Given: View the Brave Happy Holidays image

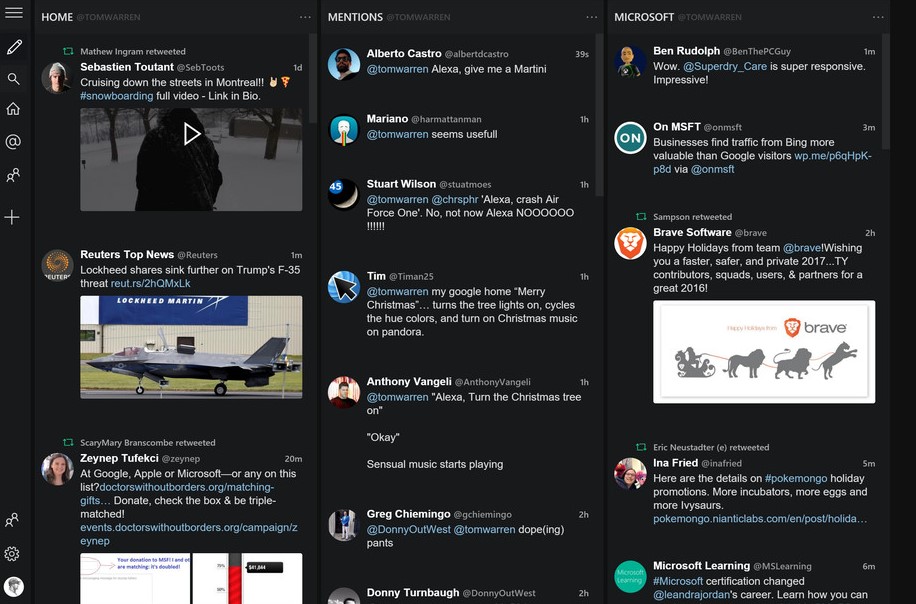Looking at the screenshot, I should pyautogui.click(x=764, y=352).
